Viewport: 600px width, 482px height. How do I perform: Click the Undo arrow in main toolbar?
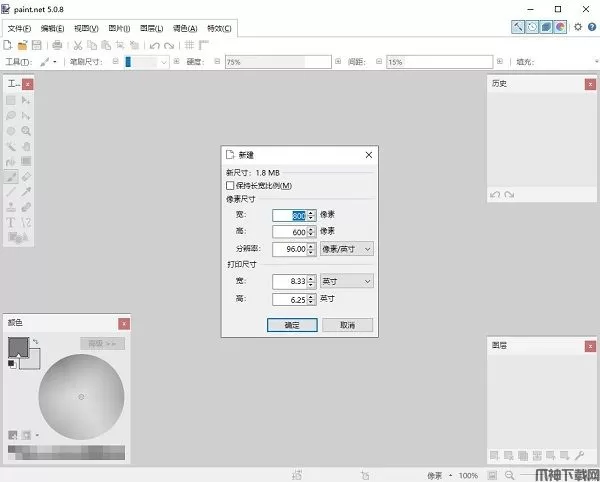155,46
